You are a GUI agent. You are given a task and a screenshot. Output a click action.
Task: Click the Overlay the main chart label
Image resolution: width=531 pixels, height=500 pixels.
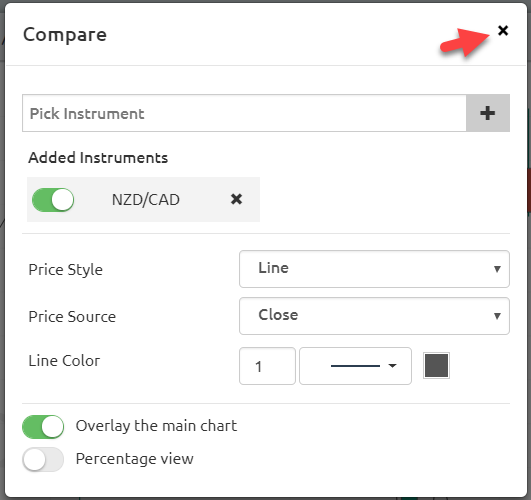[156, 426]
